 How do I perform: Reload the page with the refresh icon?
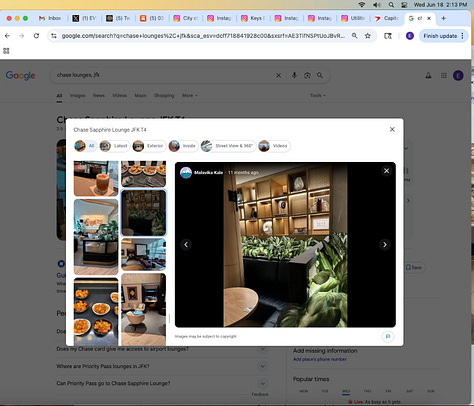[x=36, y=36]
